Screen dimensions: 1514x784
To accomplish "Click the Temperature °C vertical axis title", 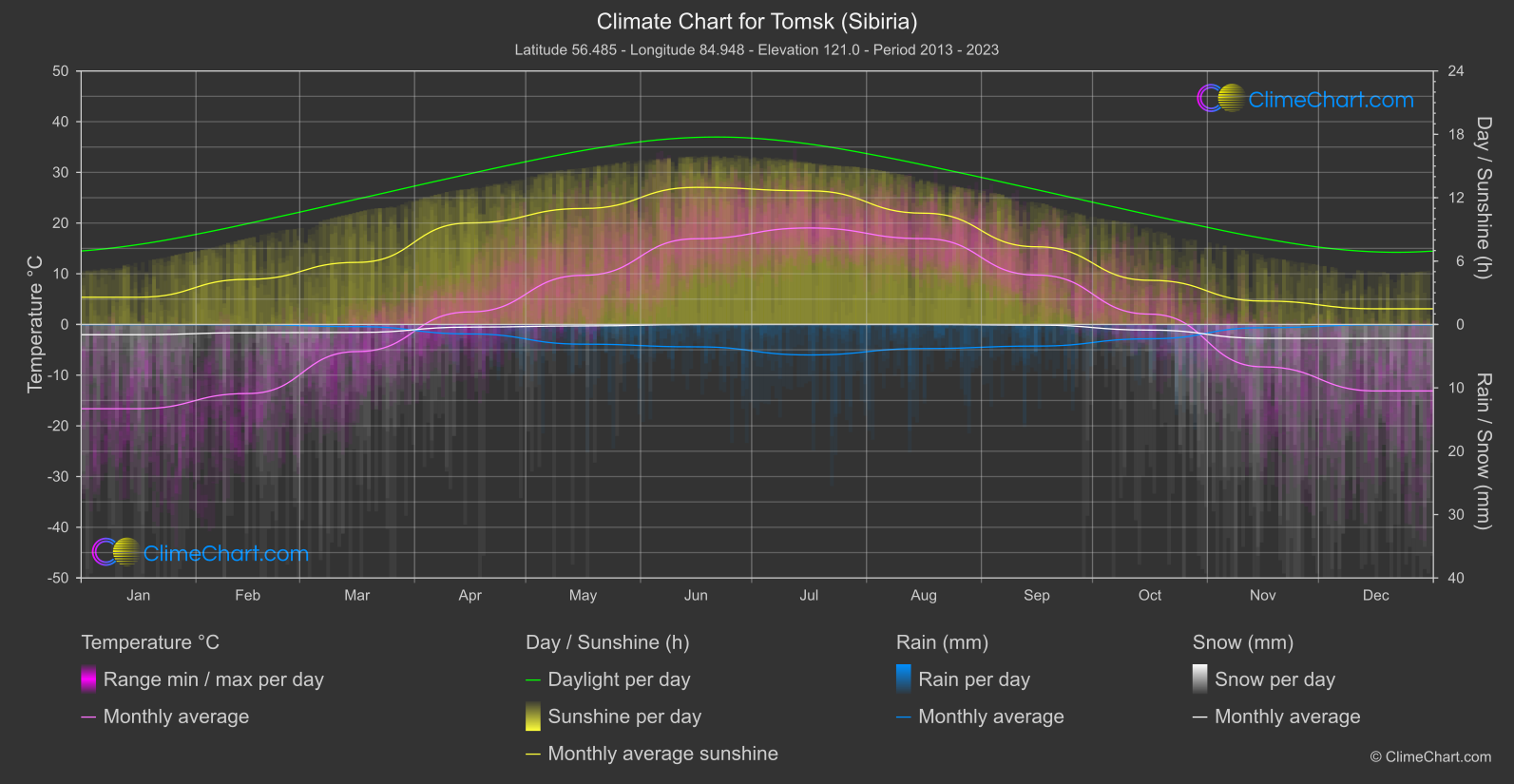I will (x=35, y=324).
